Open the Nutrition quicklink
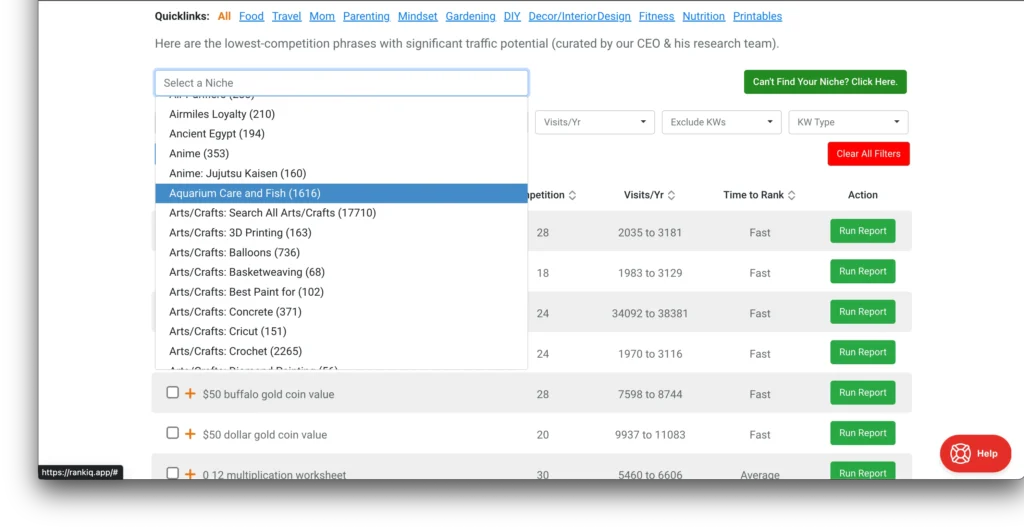This screenshot has width=1024, height=530. [x=703, y=16]
